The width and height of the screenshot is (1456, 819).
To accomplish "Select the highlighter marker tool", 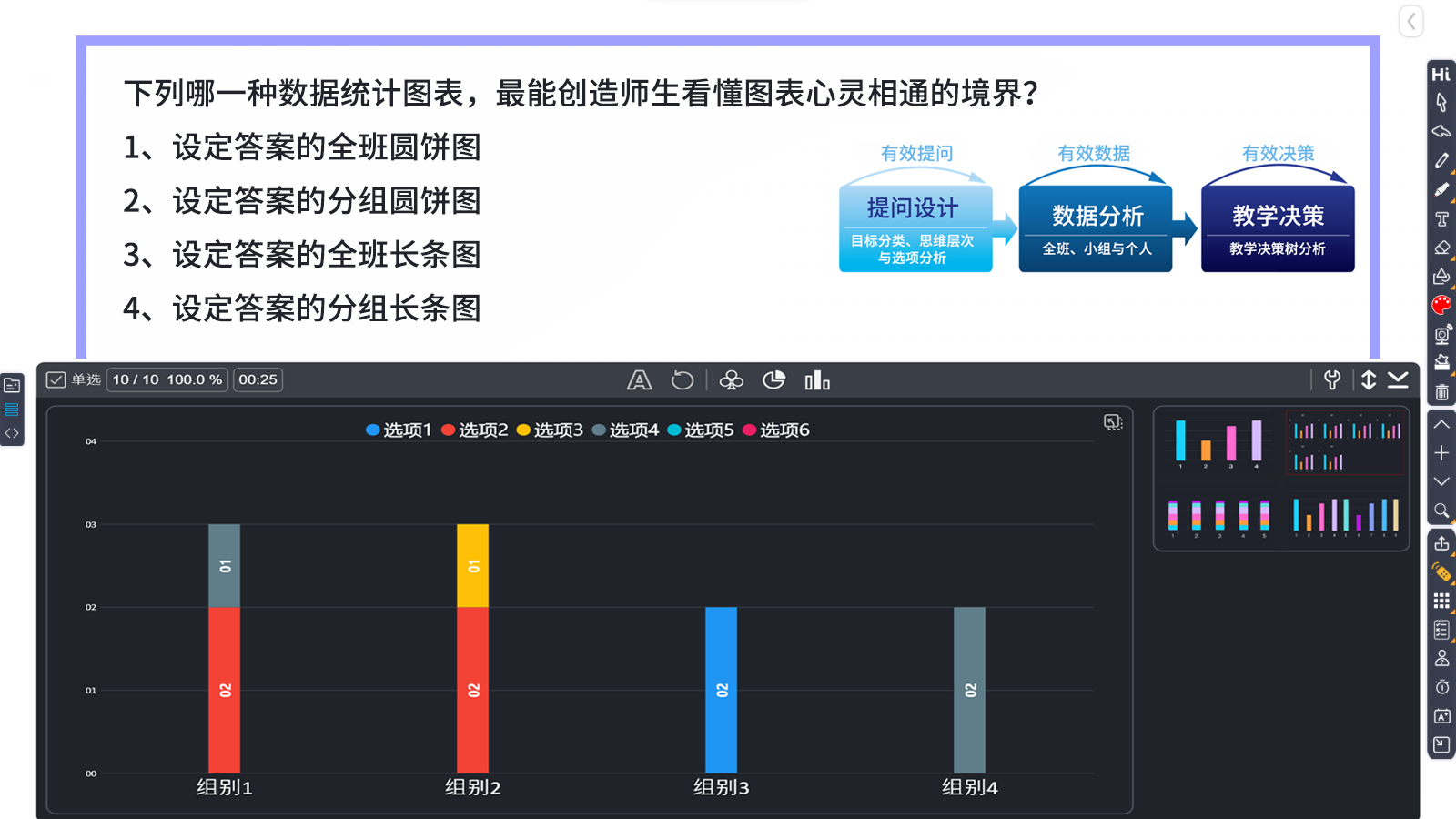I will click(1441, 190).
